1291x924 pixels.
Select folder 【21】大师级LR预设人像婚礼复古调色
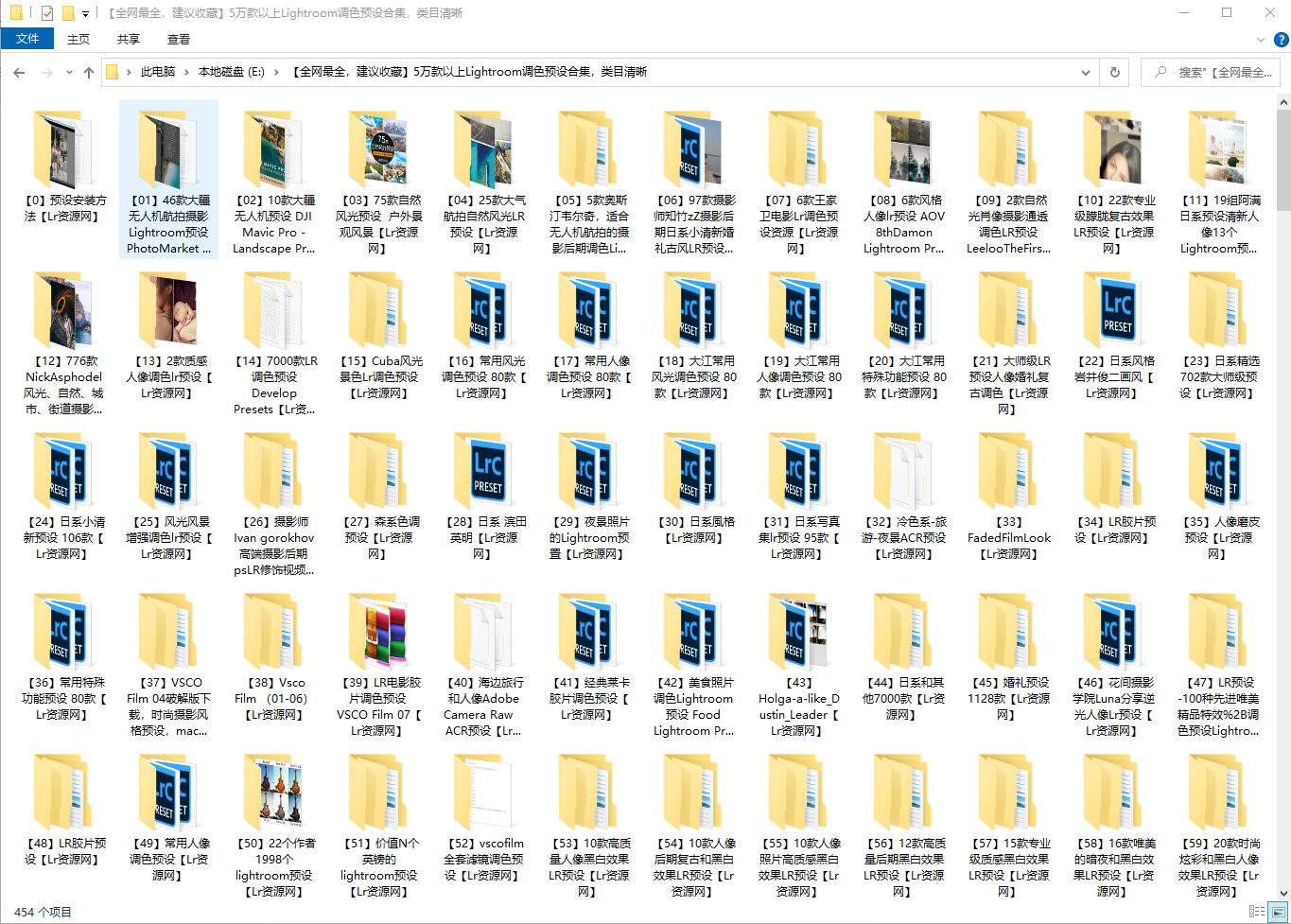pos(1009,340)
